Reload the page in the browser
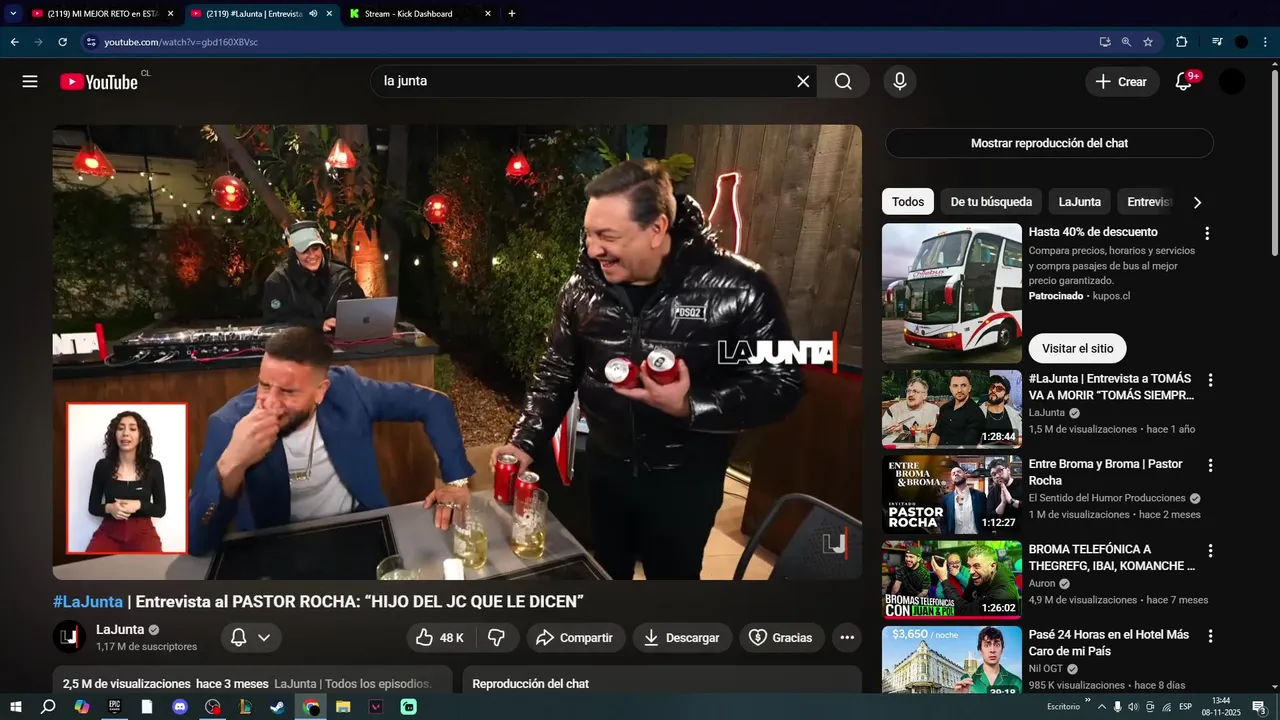 click(63, 42)
